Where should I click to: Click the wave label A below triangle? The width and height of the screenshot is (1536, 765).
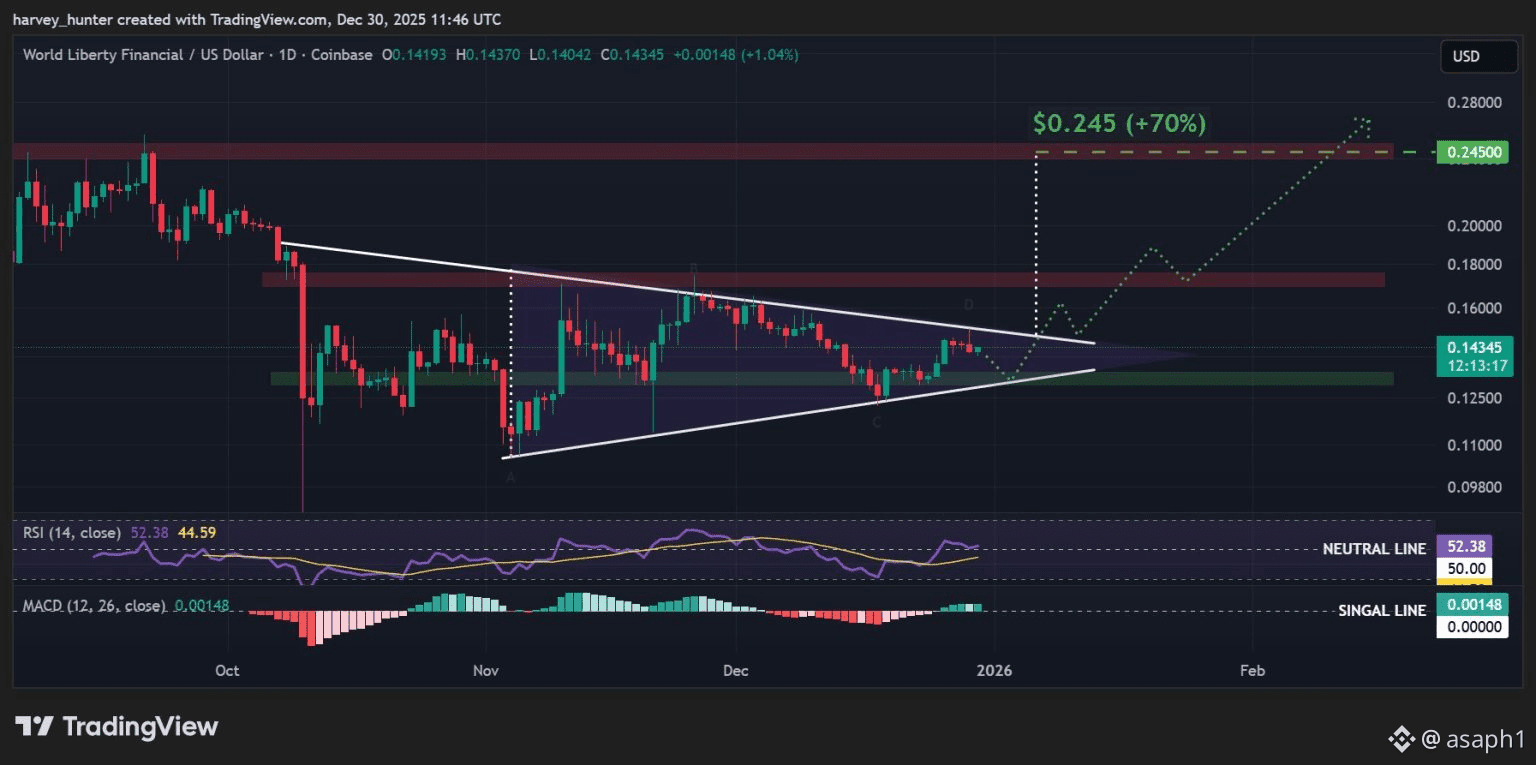[510, 478]
